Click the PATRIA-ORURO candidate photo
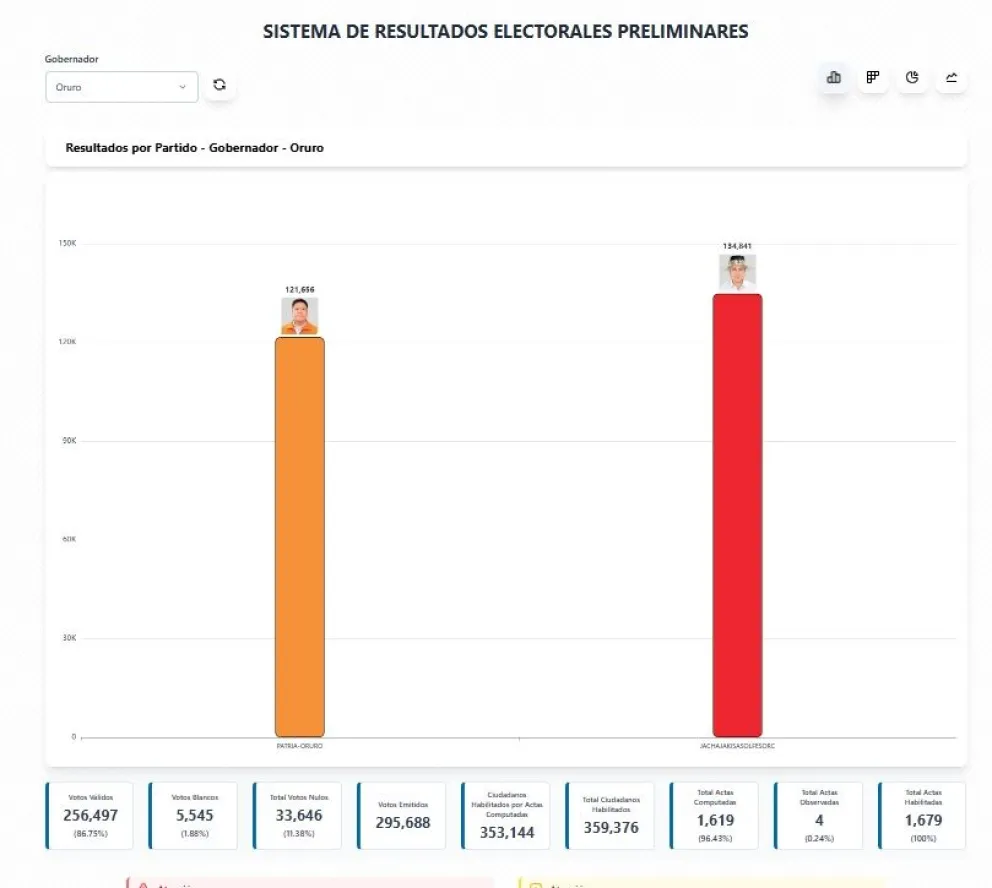Viewport: 992px width, 888px height. click(299, 316)
